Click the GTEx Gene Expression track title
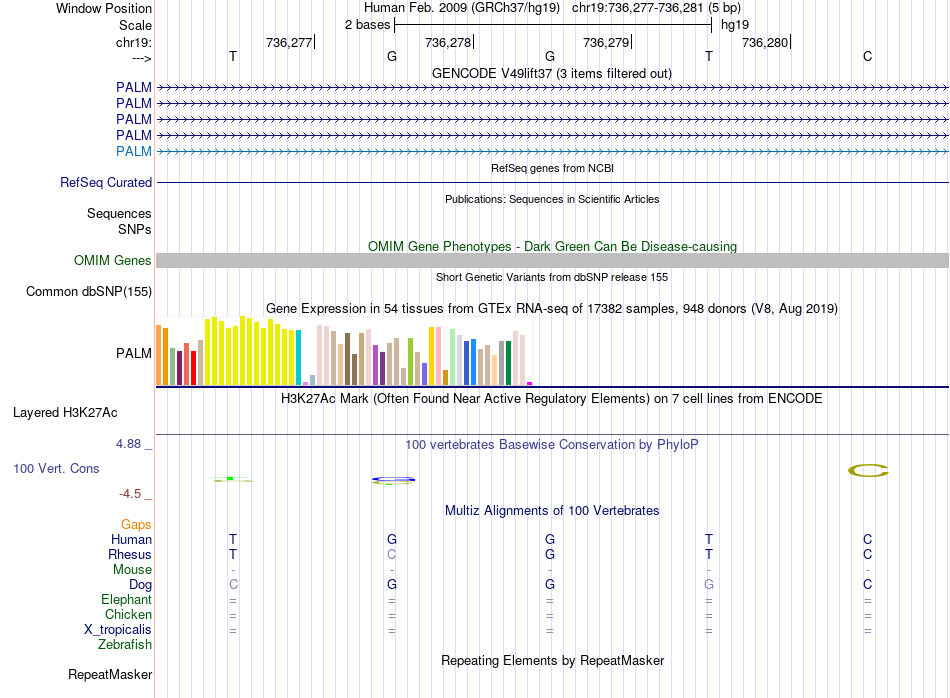This screenshot has height=698, width=950. [552, 308]
